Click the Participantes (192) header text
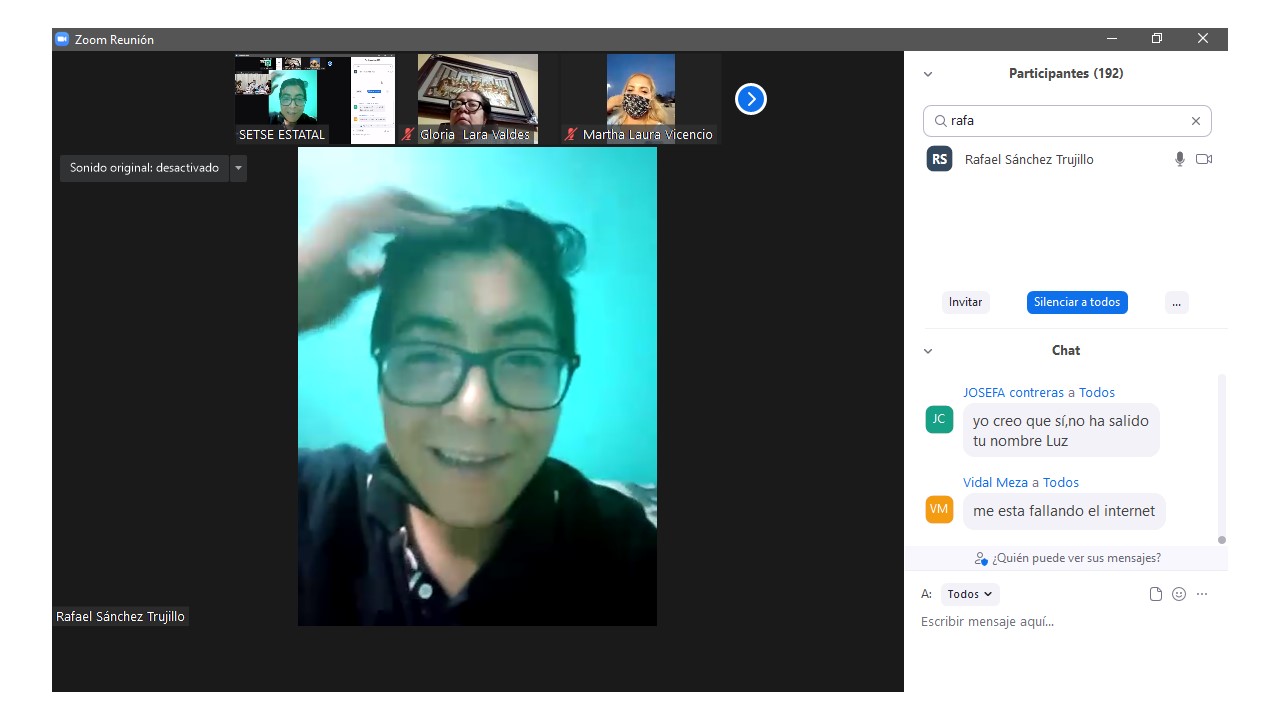The image size is (1280, 720). 1066,74
